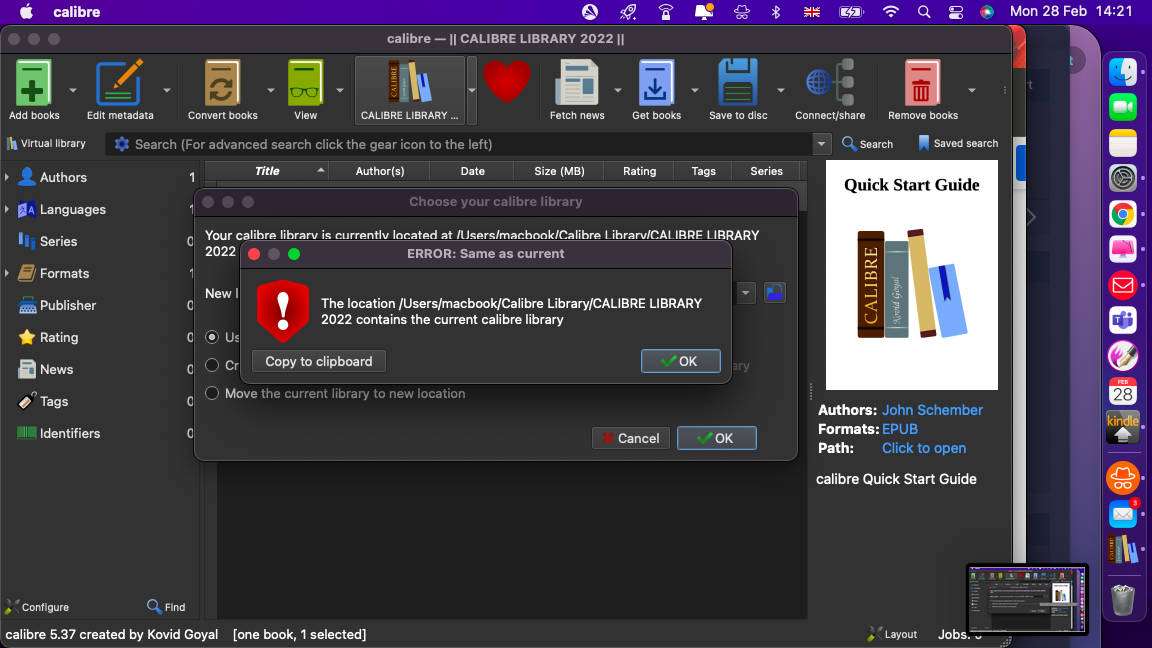Screen dimensions: 1152x648
Task: Open Edit metadata dropdown arrow
Action: click(167, 90)
